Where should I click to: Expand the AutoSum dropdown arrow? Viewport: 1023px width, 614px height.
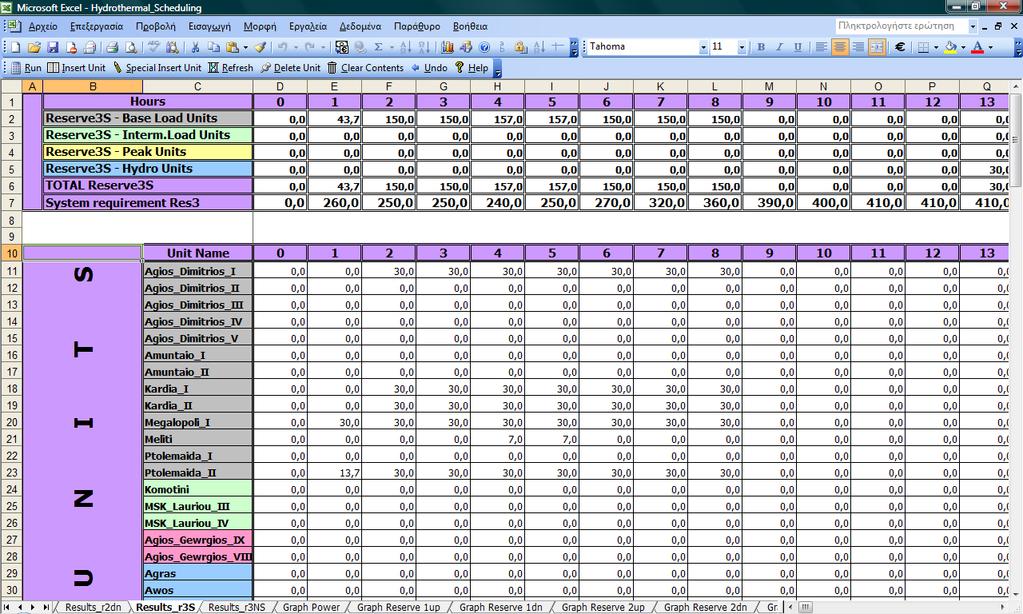click(391, 47)
